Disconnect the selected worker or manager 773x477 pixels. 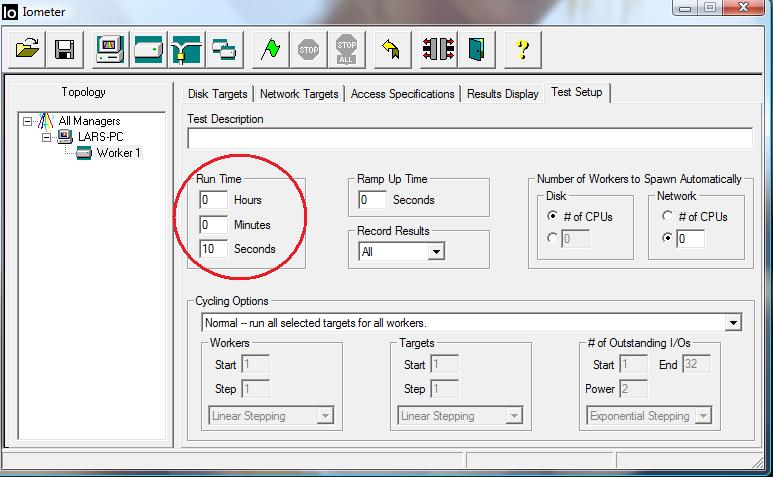click(x=438, y=49)
